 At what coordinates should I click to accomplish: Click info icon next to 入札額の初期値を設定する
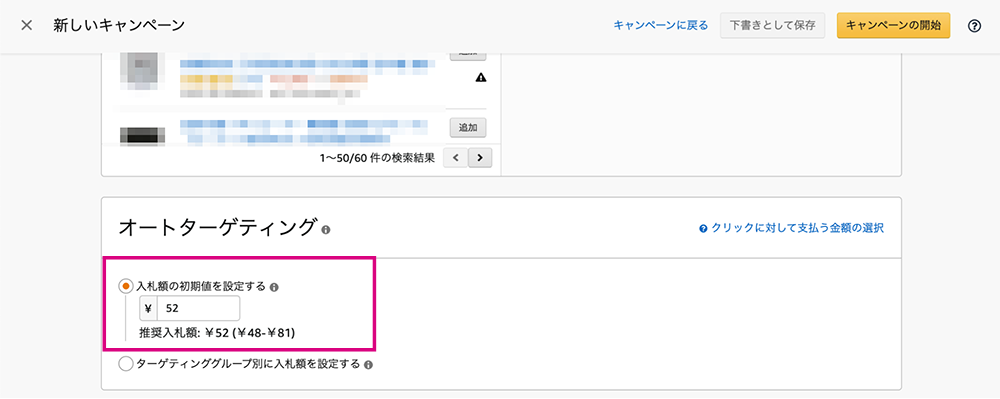pos(274,287)
